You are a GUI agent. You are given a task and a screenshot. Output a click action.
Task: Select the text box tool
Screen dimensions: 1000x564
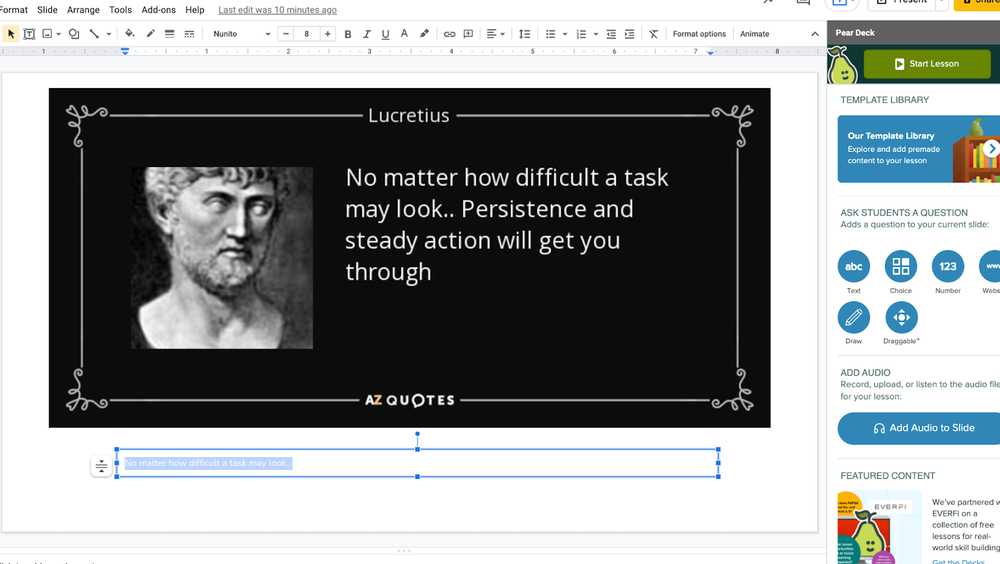29,34
